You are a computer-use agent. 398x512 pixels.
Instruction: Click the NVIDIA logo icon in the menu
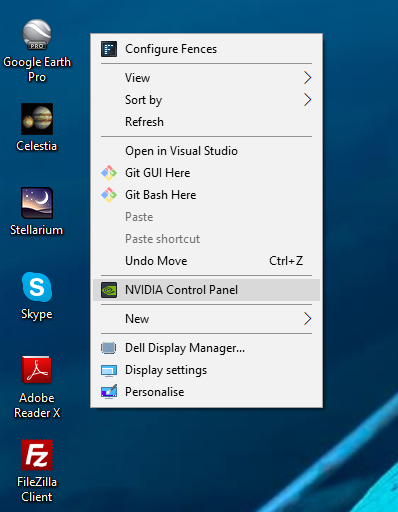coord(109,290)
